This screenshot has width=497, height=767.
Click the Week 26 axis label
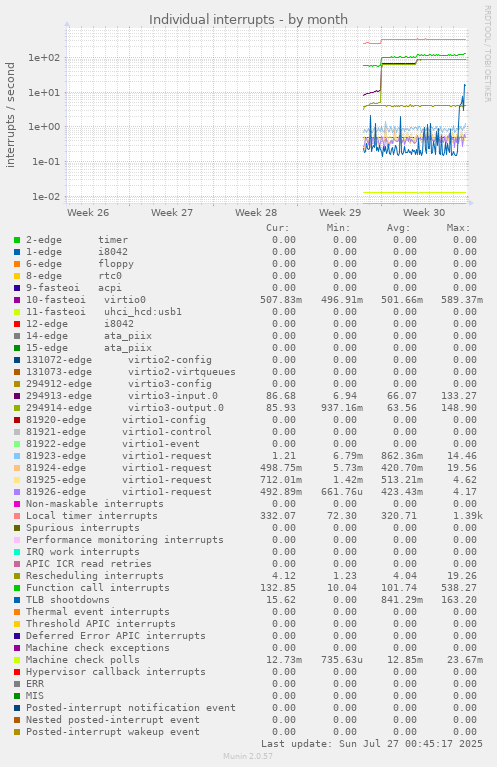pyautogui.click(x=88, y=213)
